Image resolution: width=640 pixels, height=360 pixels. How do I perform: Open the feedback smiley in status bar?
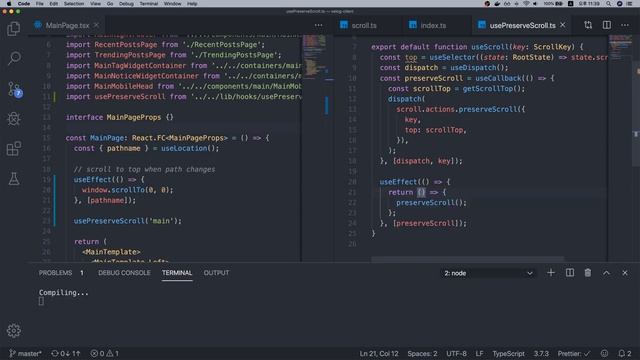pos(604,353)
